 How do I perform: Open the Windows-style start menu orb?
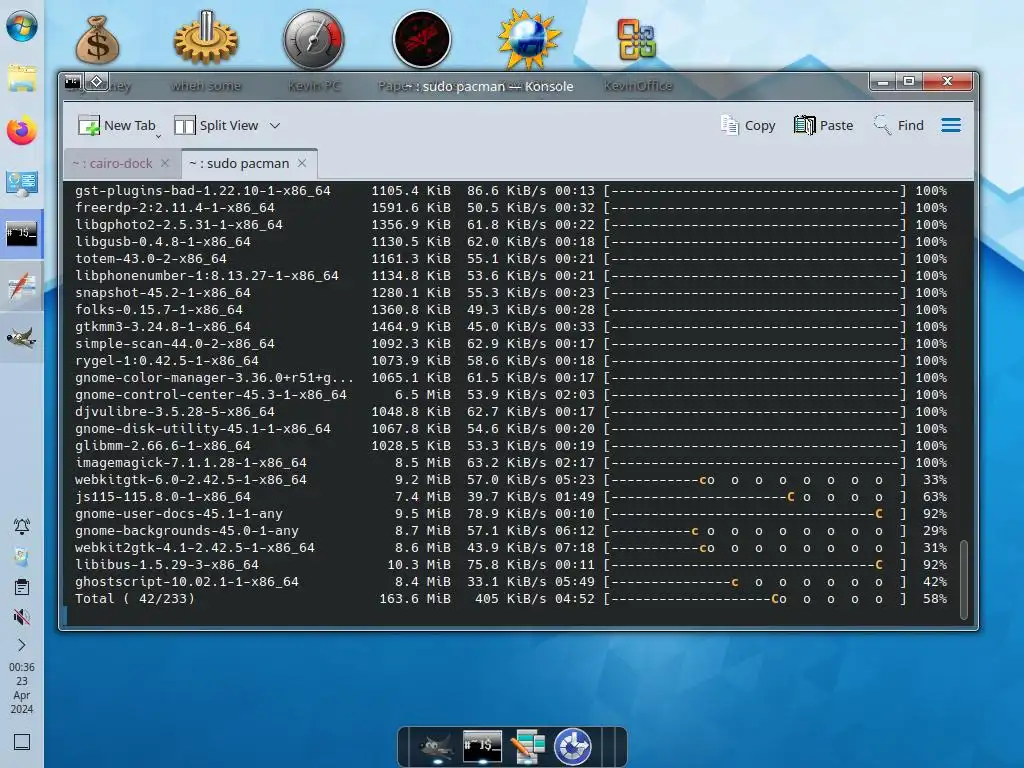(x=22, y=26)
